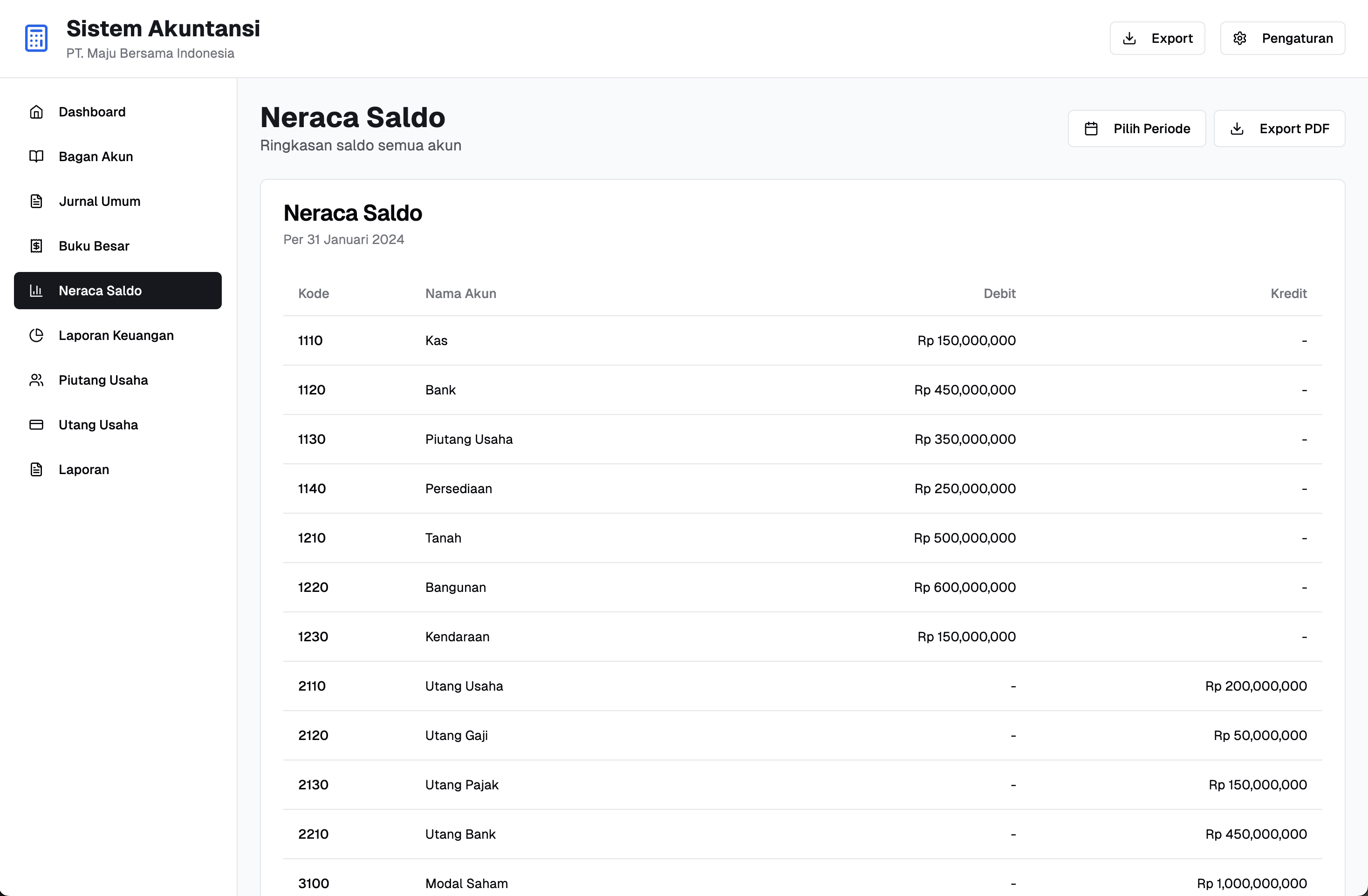Image resolution: width=1368 pixels, height=896 pixels.
Task: Open Utang Usaha in the sidebar
Action: 118,425
